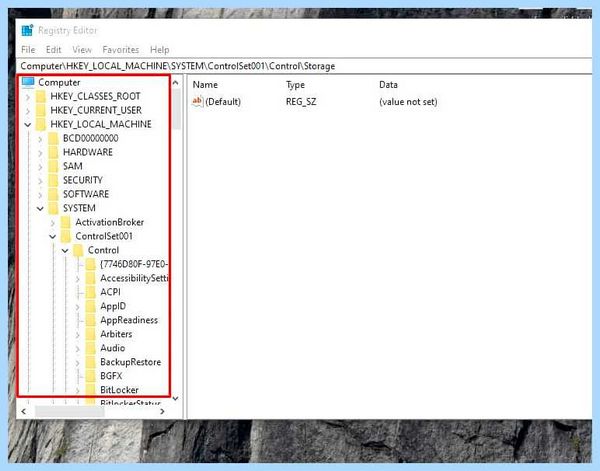Click the ab string value icon
Screen dimensions: 600x471
tap(197, 101)
